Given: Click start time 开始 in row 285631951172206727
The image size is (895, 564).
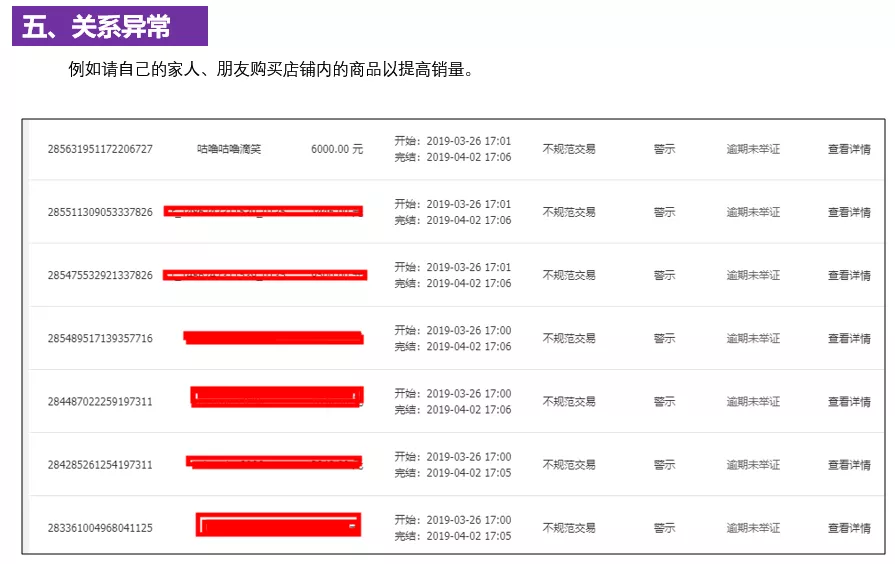Looking at the screenshot, I should tap(453, 141).
